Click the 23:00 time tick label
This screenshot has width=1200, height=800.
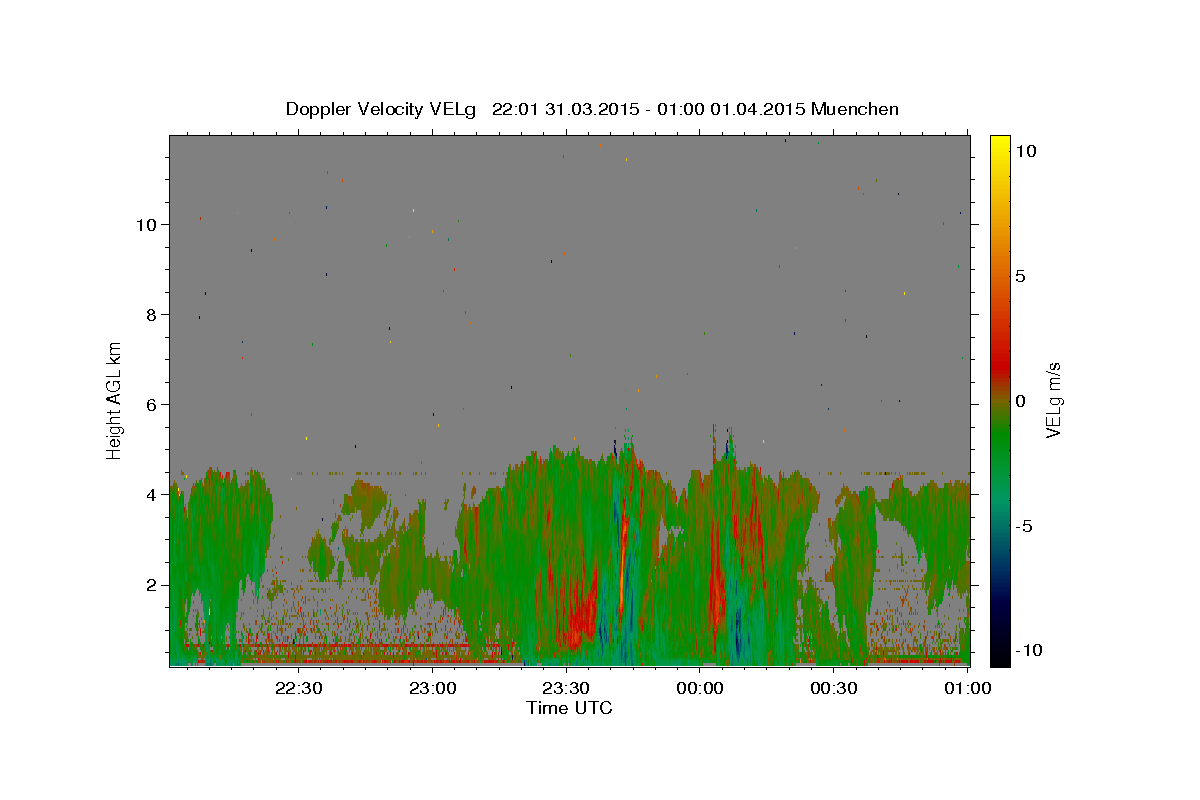pos(433,688)
